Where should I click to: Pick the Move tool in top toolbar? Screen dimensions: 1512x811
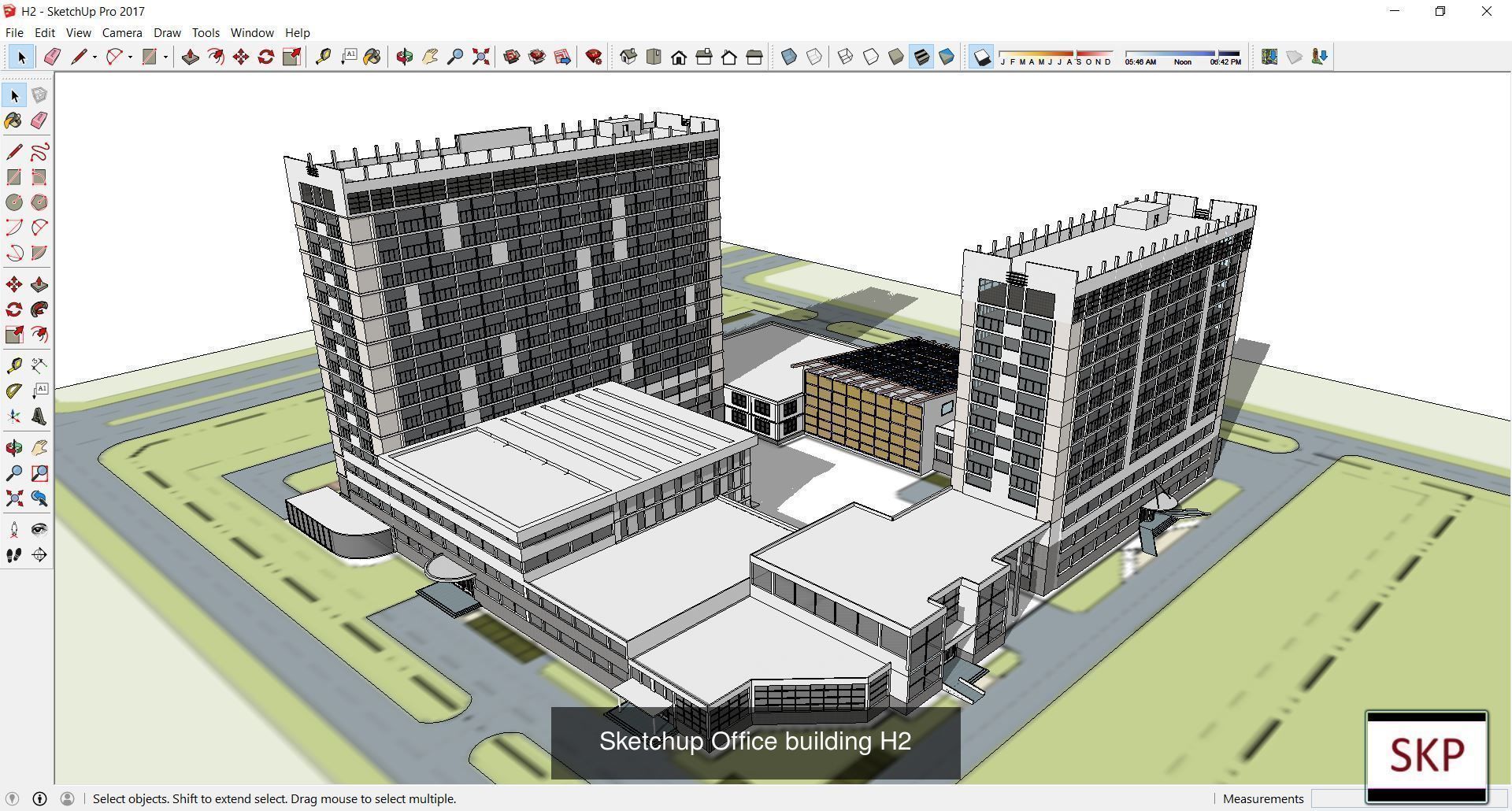(x=240, y=57)
